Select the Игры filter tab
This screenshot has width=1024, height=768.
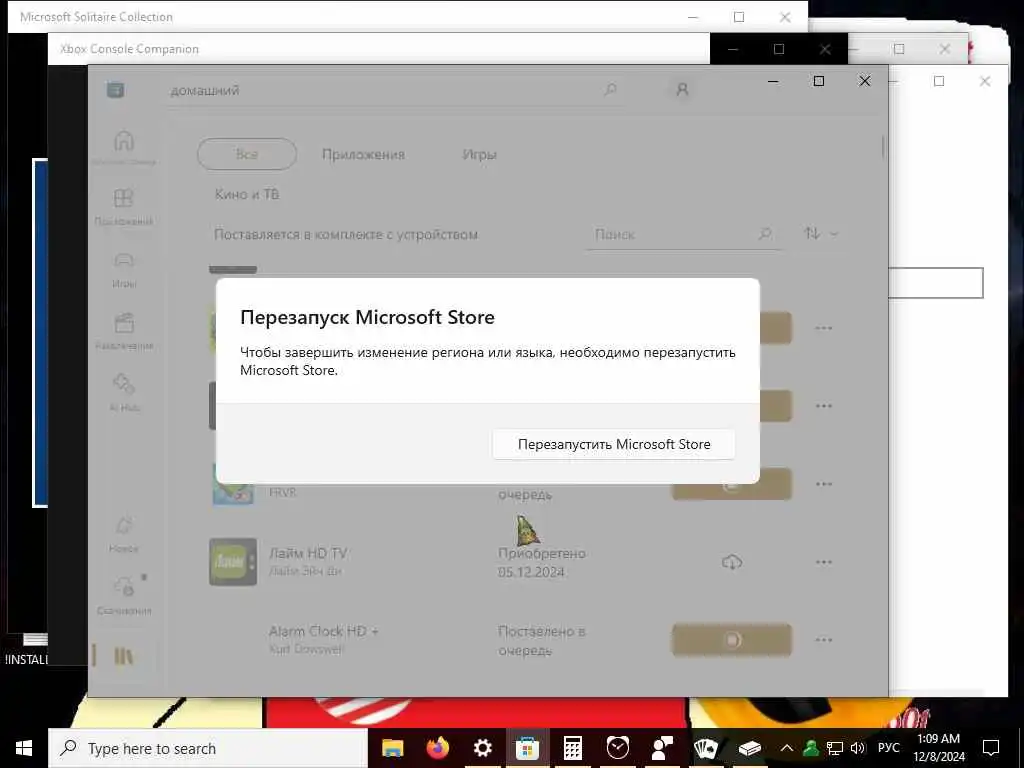coord(479,155)
